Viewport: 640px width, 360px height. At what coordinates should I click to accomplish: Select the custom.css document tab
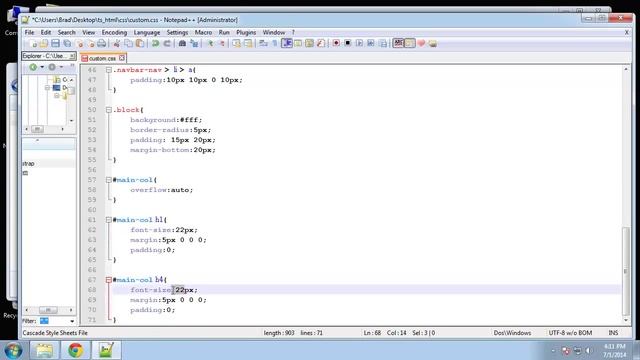(102, 58)
